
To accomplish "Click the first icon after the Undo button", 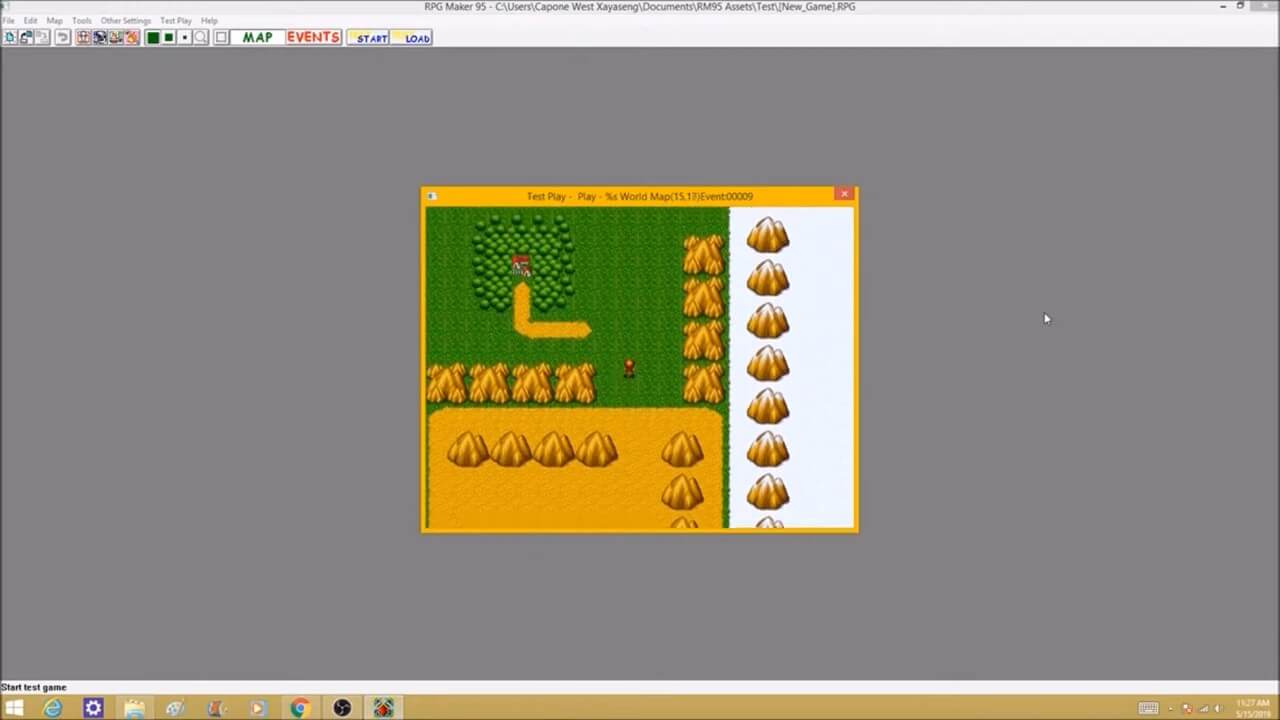I will pos(84,38).
